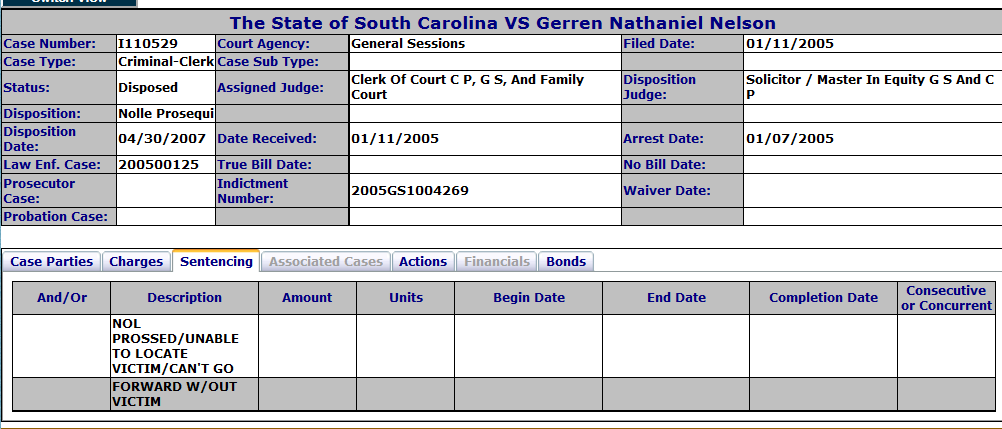Screen dimensions: 1002x429
Task: Click the Completion Date column header
Action: coord(823,298)
